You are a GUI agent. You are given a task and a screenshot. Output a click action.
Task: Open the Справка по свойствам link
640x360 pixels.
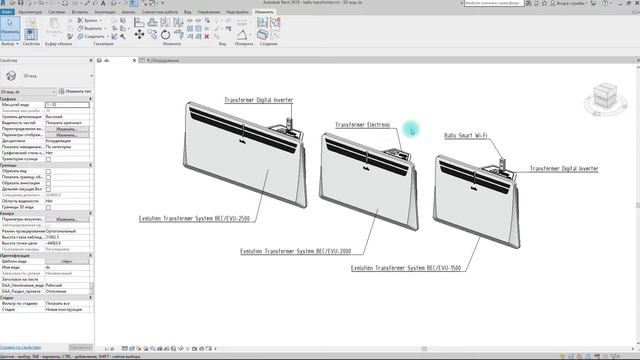coord(20,347)
